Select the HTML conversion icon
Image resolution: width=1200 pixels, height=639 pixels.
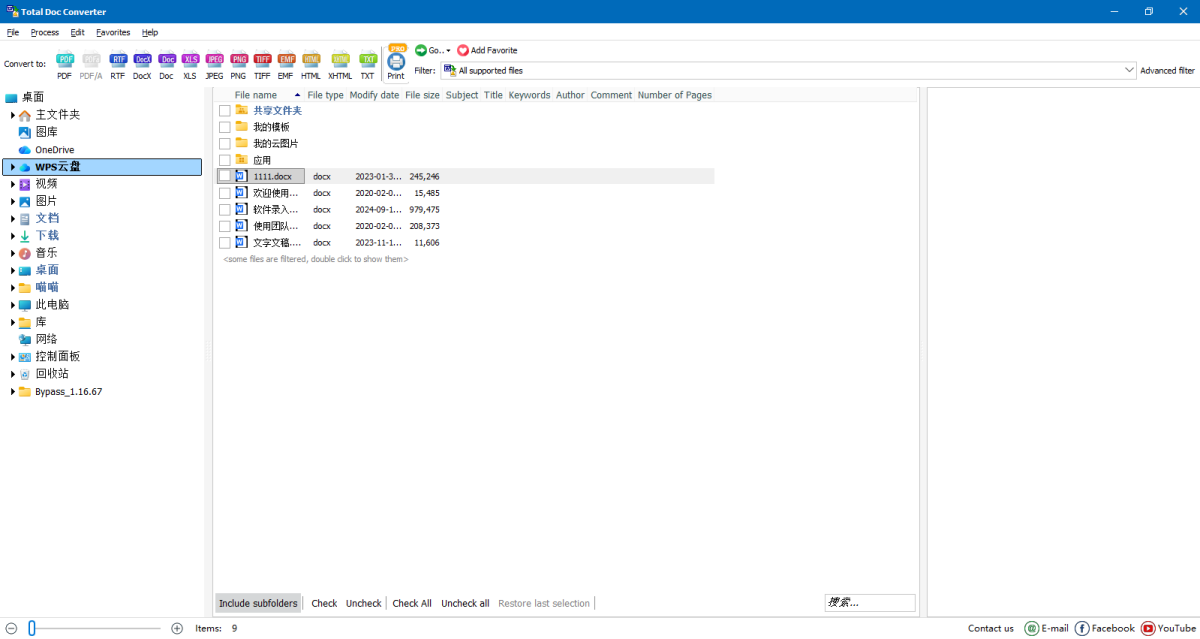(311, 62)
